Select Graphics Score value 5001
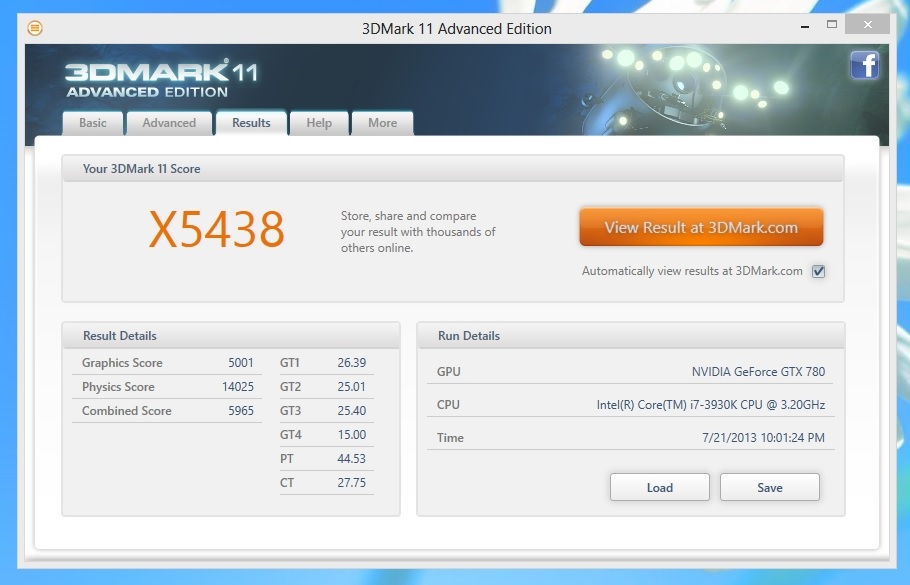910x585 pixels. click(241, 363)
